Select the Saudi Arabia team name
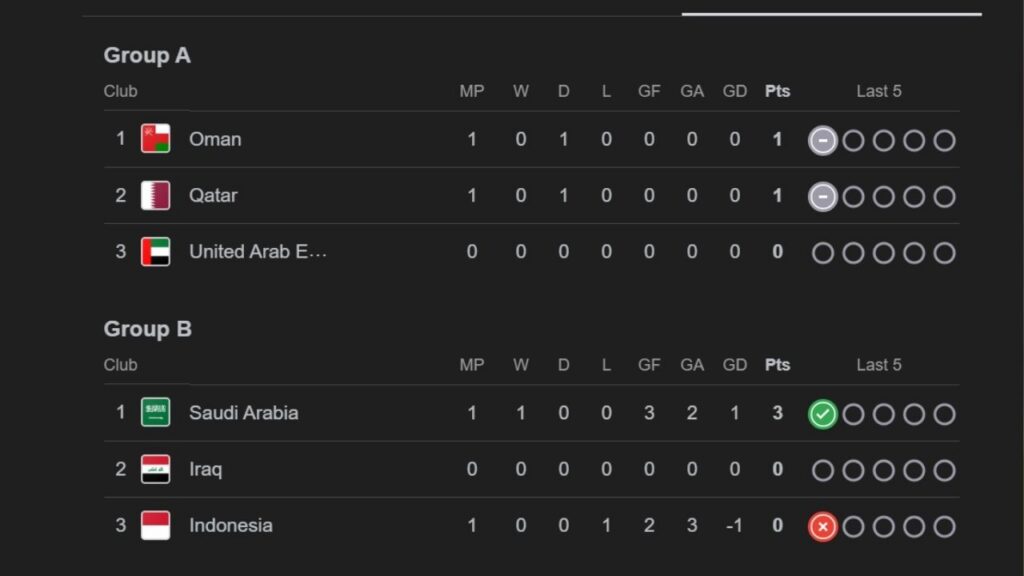This screenshot has width=1024, height=576. (244, 412)
